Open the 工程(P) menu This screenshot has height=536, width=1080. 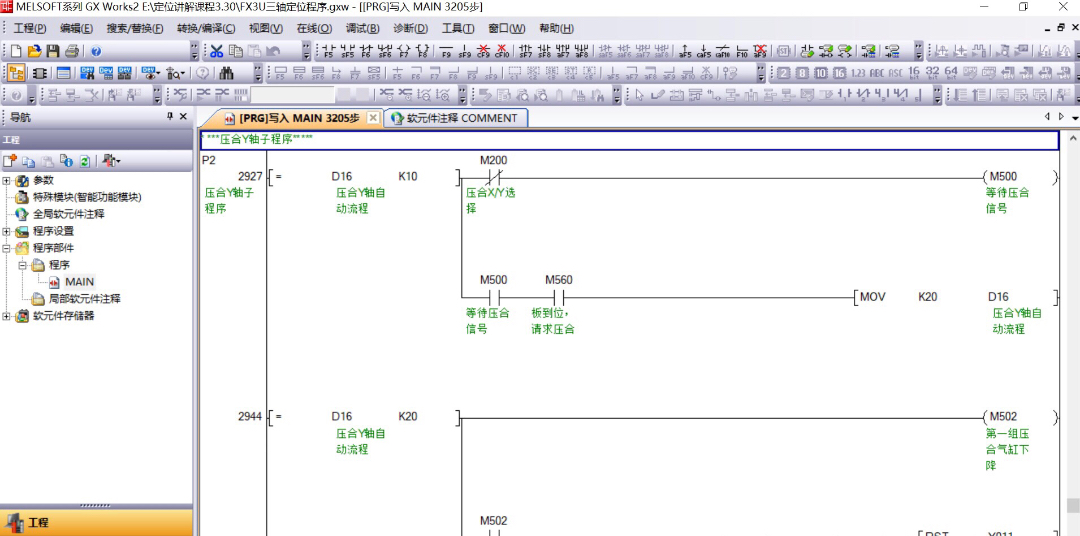pyautogui.click(x=30, y=28)
